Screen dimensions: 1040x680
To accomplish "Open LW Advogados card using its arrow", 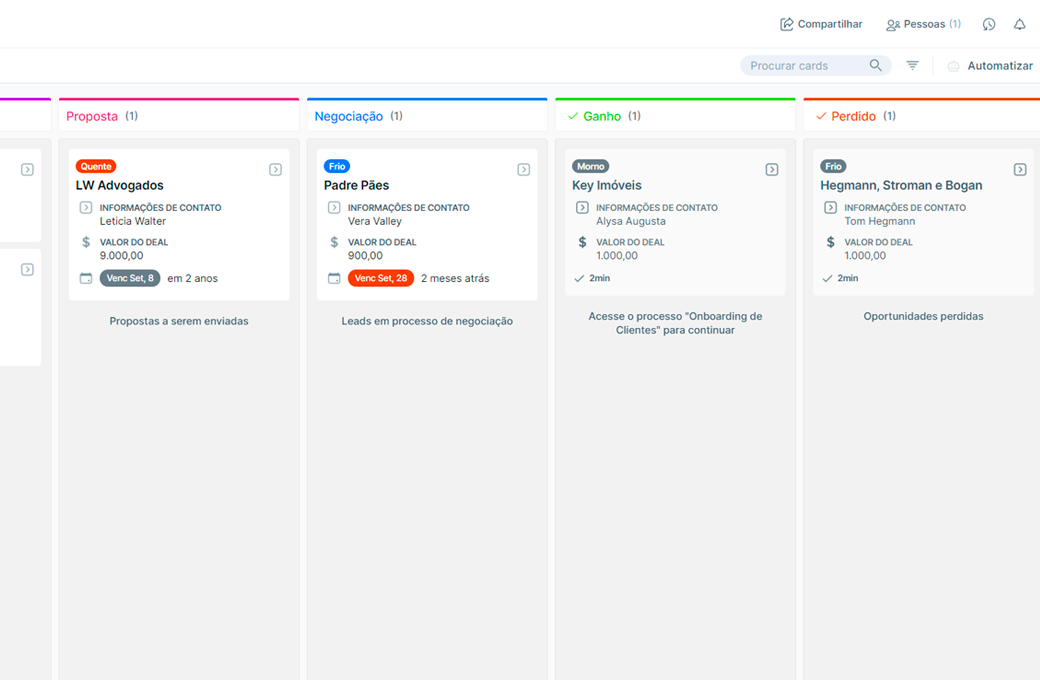I will pyautogui.click(x=275, y=169).
